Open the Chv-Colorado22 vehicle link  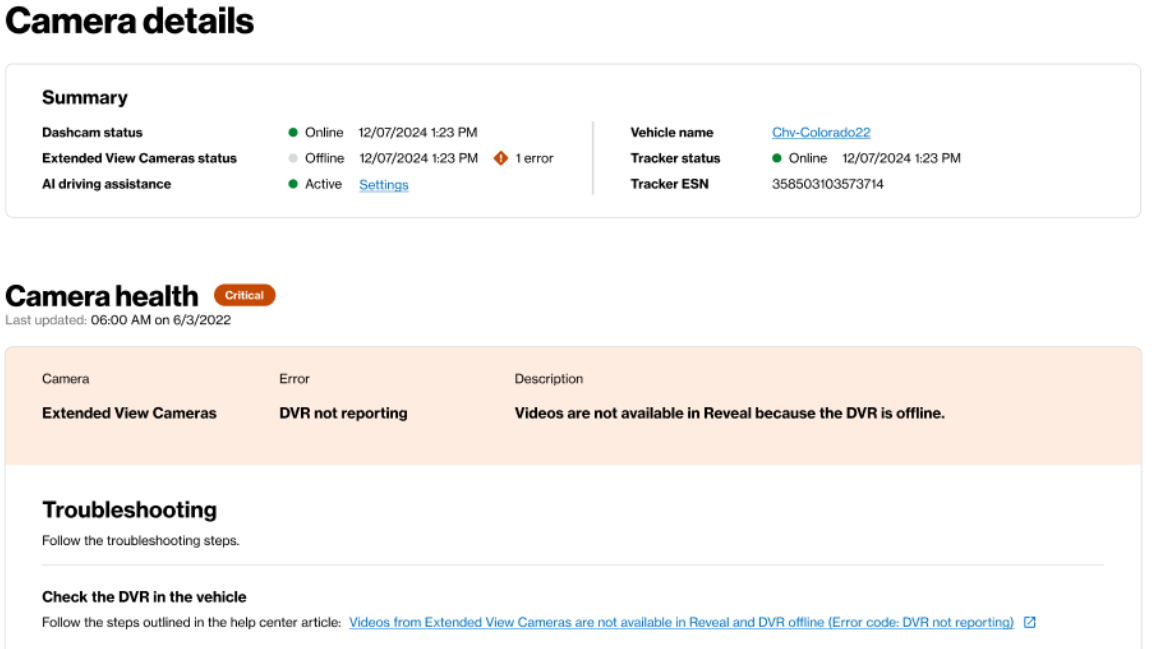pyautogui.click(x=821, y=133)
